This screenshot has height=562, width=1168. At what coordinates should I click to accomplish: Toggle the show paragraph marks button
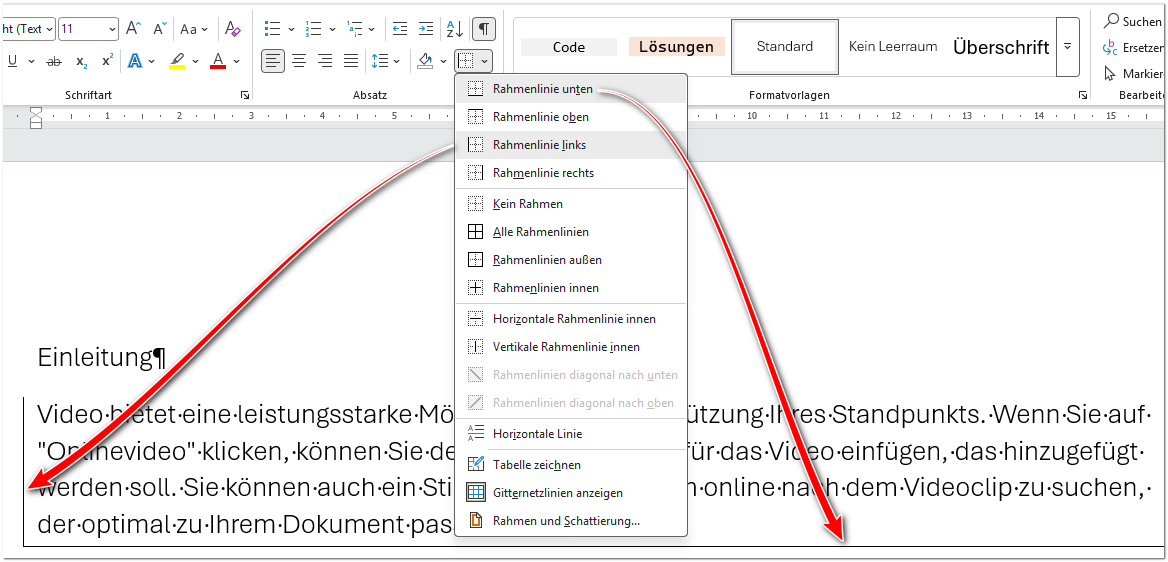click(484, 29)
